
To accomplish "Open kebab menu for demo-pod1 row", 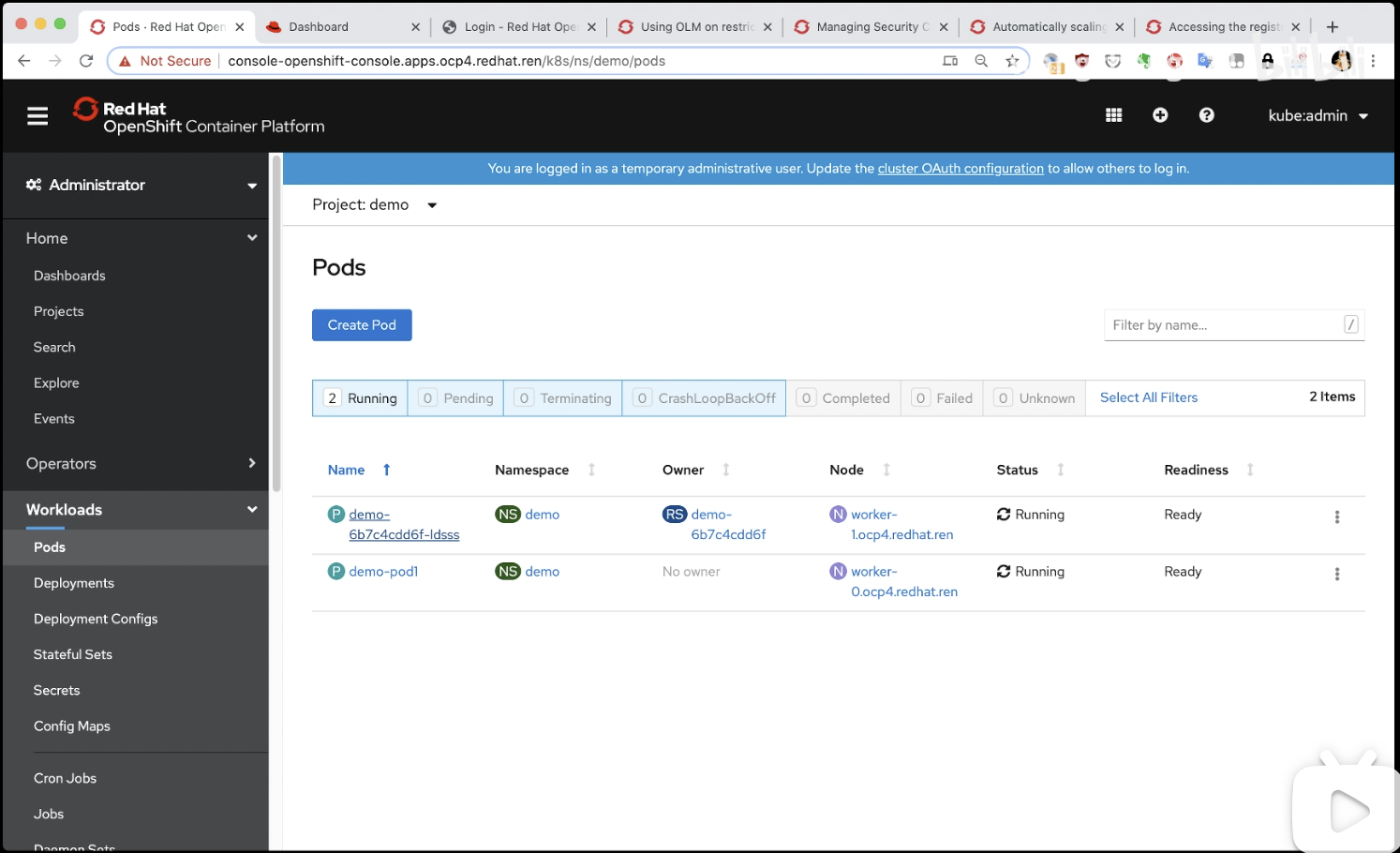I will 1336,574.
